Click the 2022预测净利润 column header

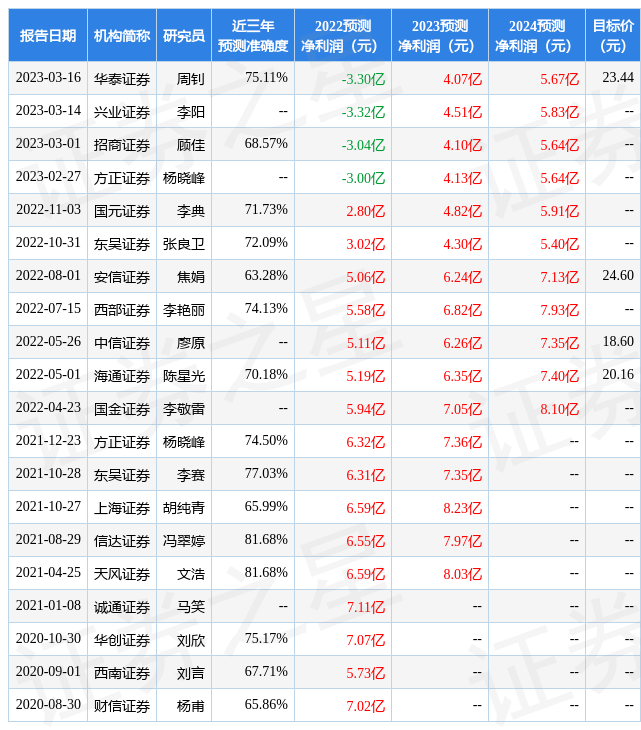343,36
